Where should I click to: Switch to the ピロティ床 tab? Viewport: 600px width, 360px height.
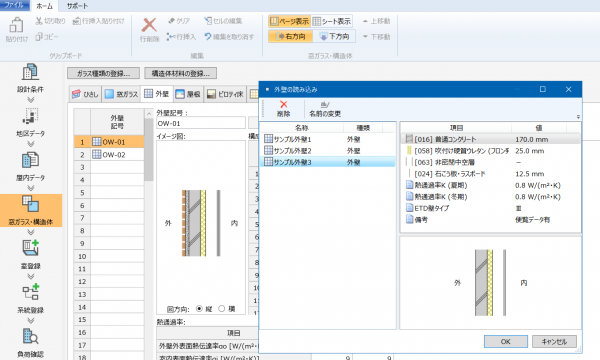(225, 94)
